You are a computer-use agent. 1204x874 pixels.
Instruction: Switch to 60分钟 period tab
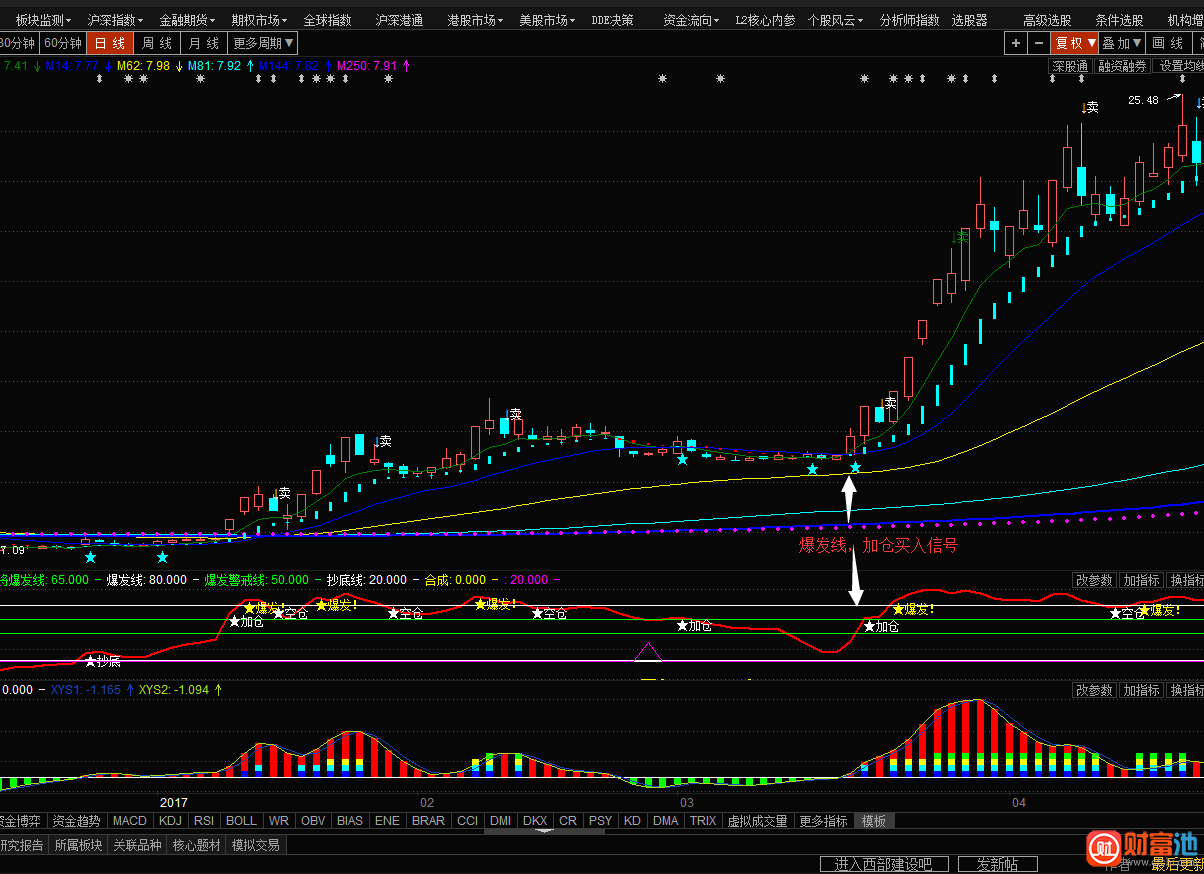[x=63, y=43]
